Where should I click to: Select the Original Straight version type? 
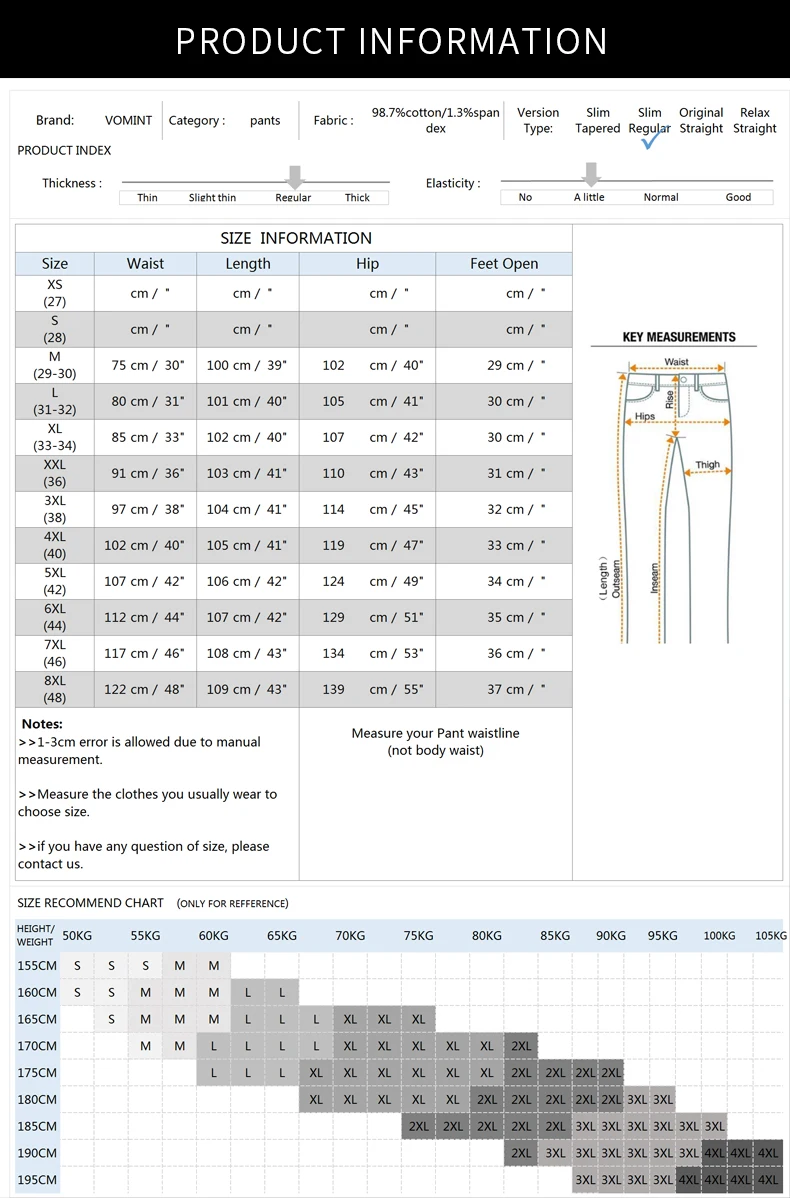coord(701,121)
